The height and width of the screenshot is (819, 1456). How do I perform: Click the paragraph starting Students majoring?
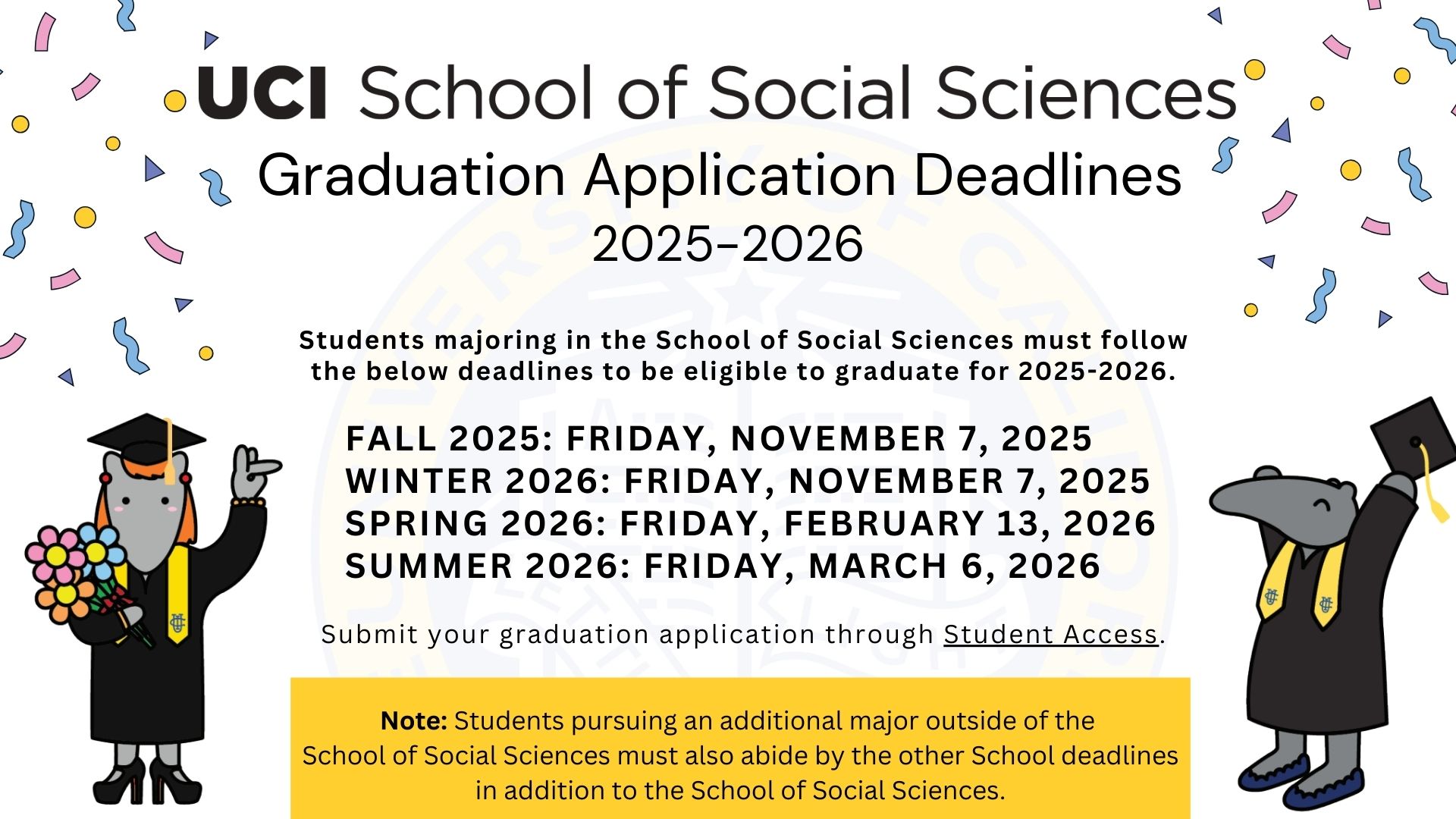coord(742,356)
